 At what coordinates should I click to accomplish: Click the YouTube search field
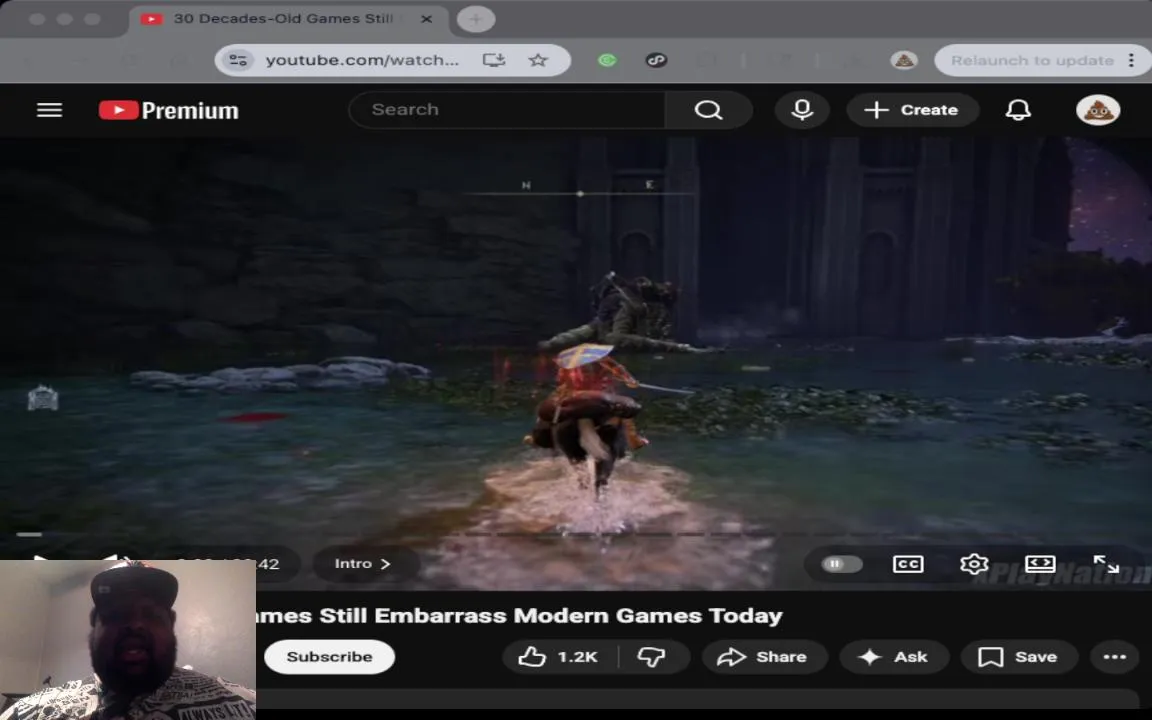click(x=507, y=109)
